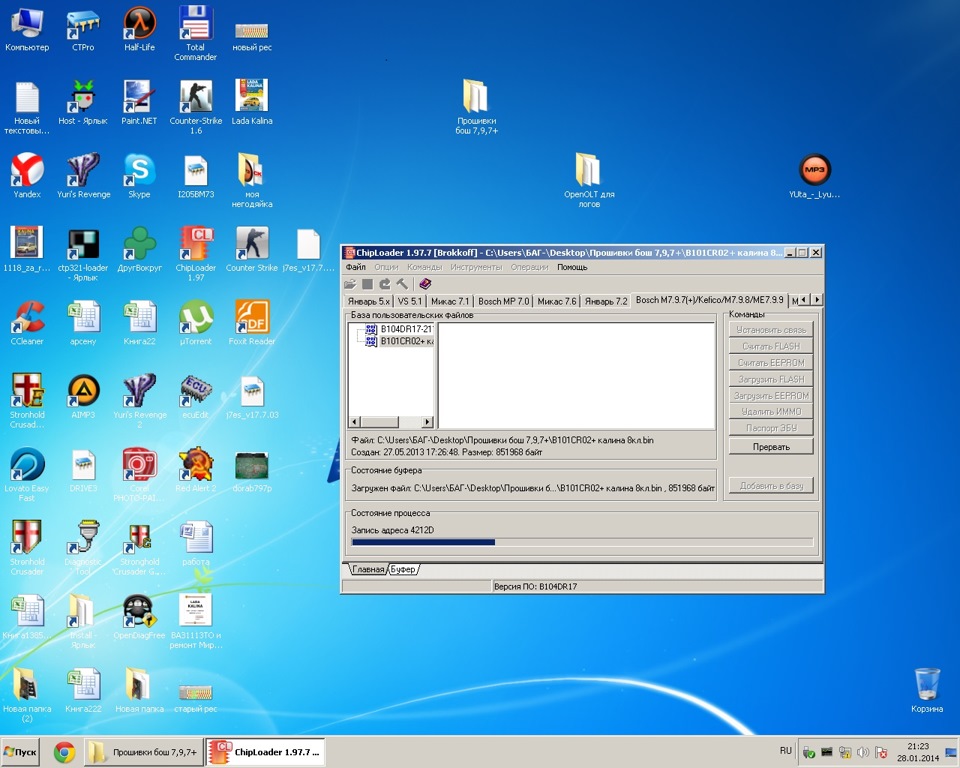Select the j7es_v17.7.03 file icon
Image resolution: width=960 pixels, height=768 pixels.
[x=252, y=396]
